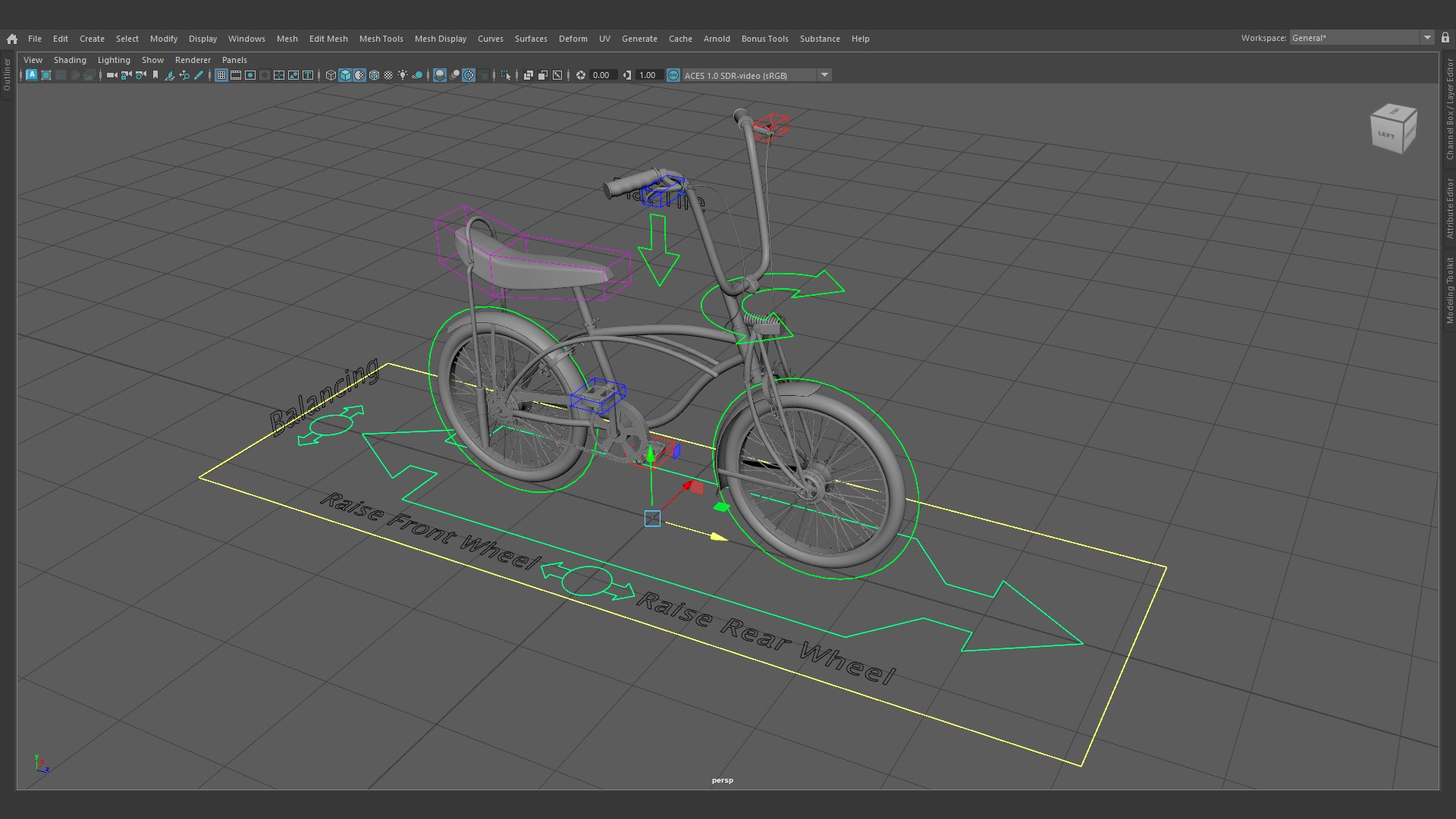Click the gamma icon beside 1.00
Image resolution: width=1456 pixels, height=819 pixels.
(x=627, y=75)
